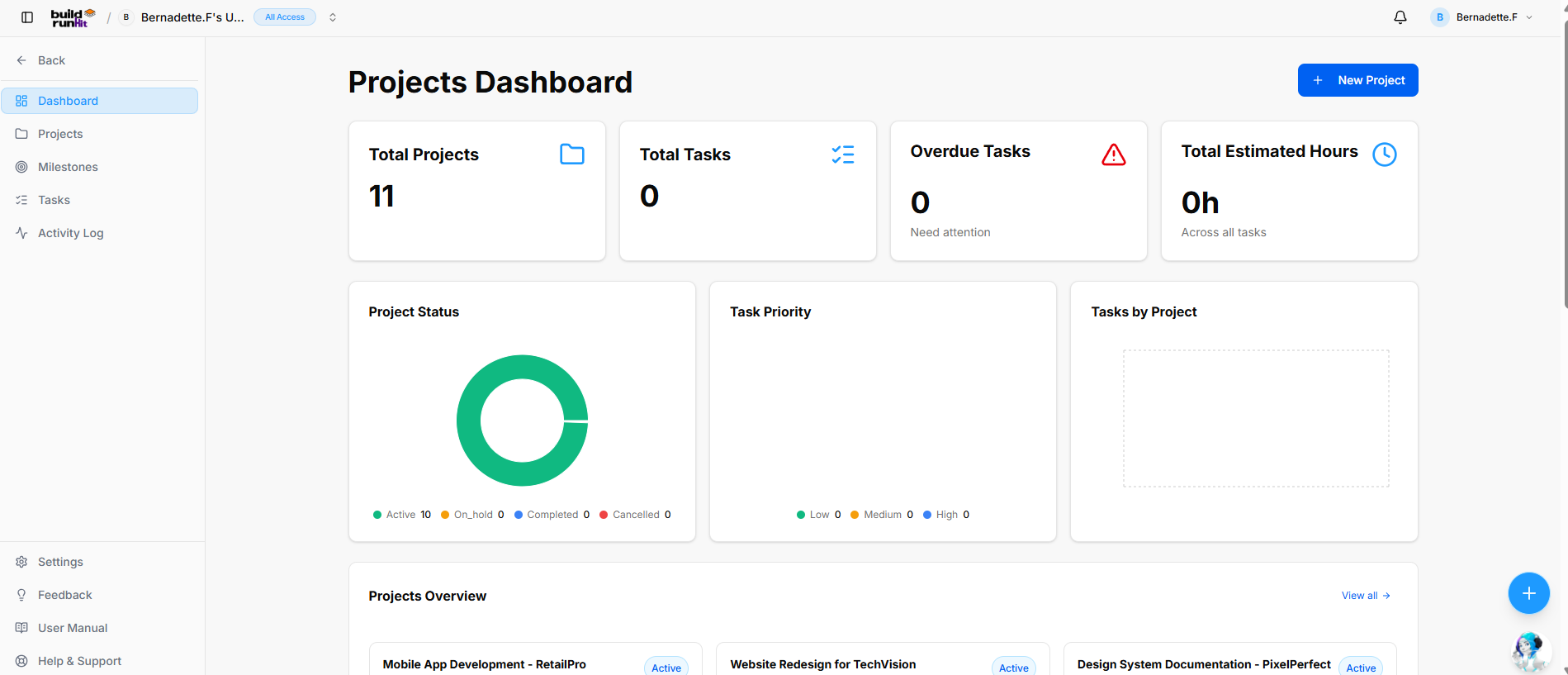1568x675 pixels.
Task: Click the checklist icon in Total Tasks
Action: pos(843,154)
